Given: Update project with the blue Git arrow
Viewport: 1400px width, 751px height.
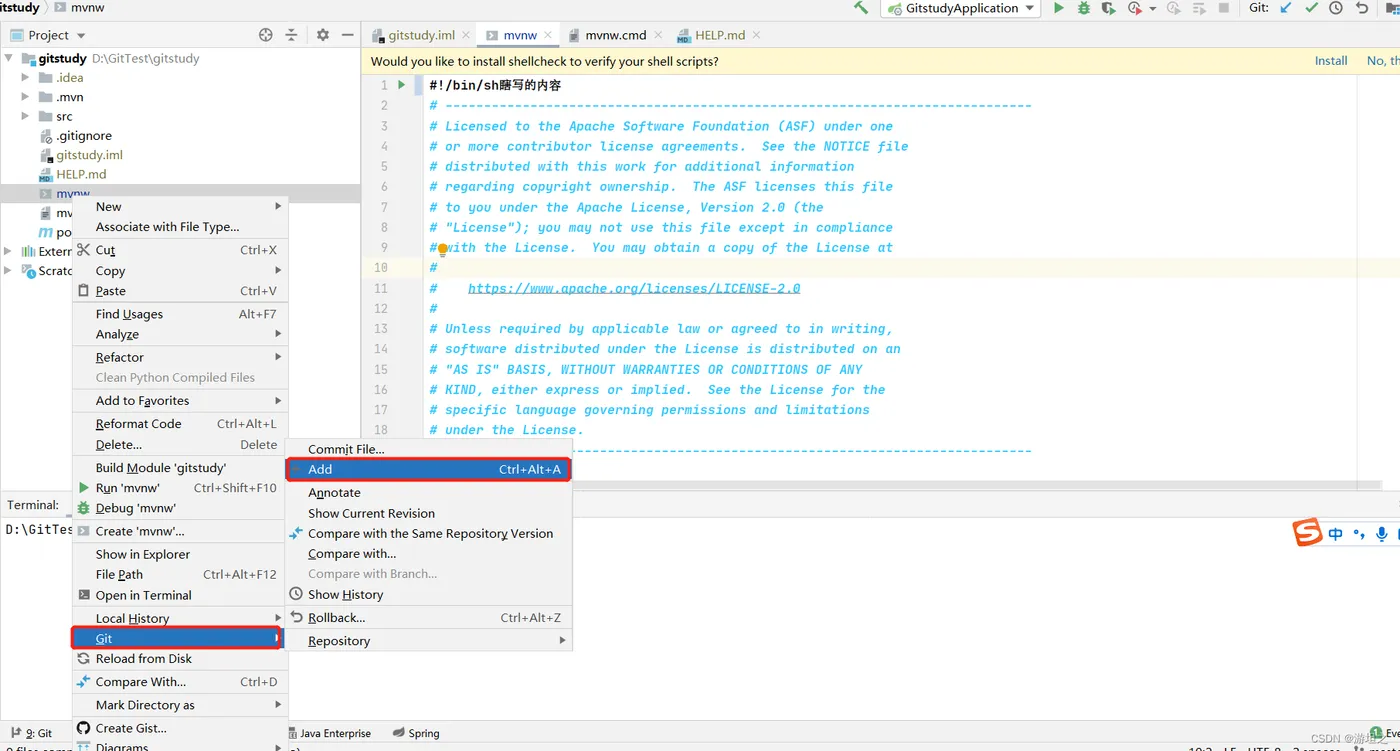Looking at the screenshot, I should (x=1287, y=8).
